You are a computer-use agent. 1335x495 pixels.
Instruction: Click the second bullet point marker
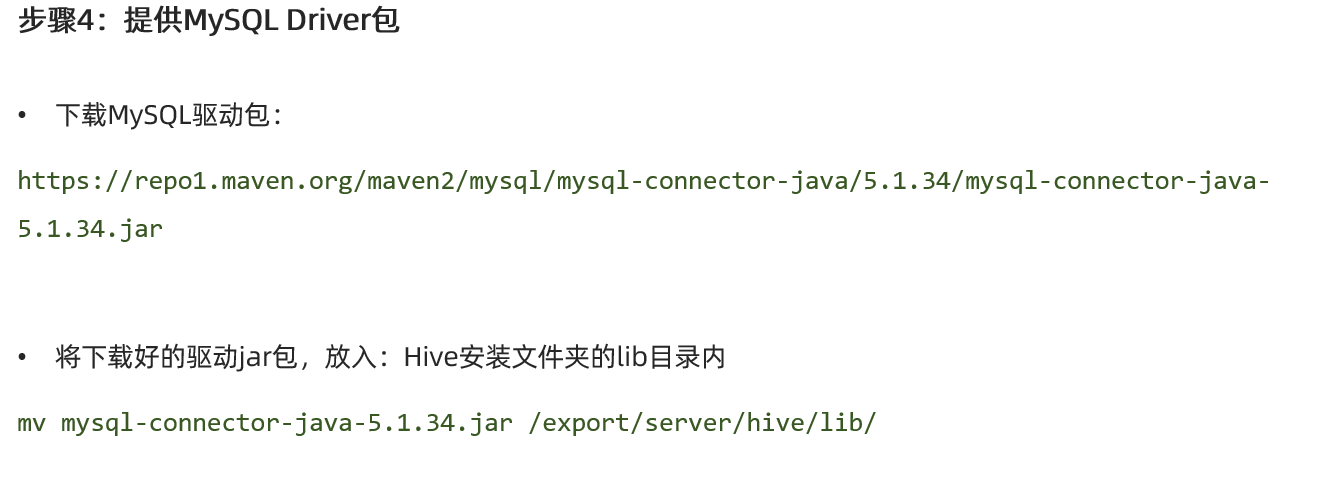[x=22, y=357]
